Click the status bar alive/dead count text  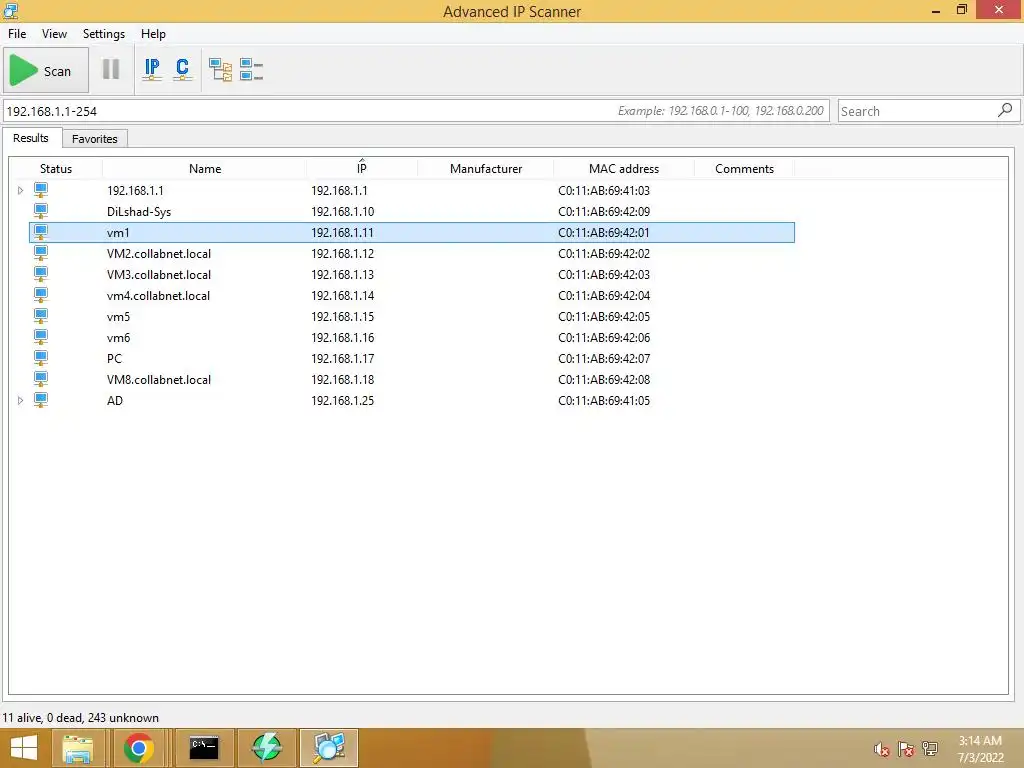pos(80,718)
